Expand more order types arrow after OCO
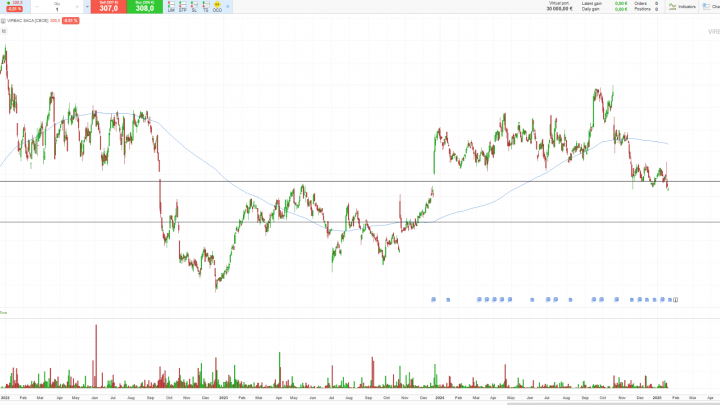The width and height of the screenshot is (720, 405). click(x=229, y=7)
